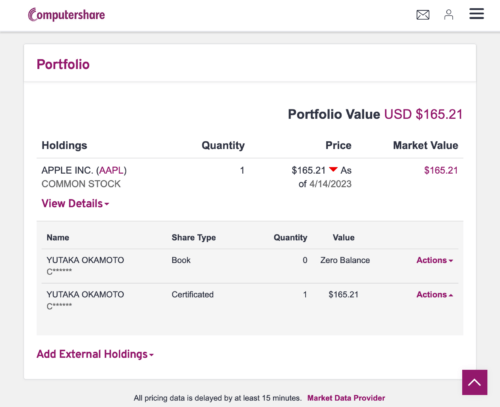Click the Computershare logo

click(x=66, y=15)
